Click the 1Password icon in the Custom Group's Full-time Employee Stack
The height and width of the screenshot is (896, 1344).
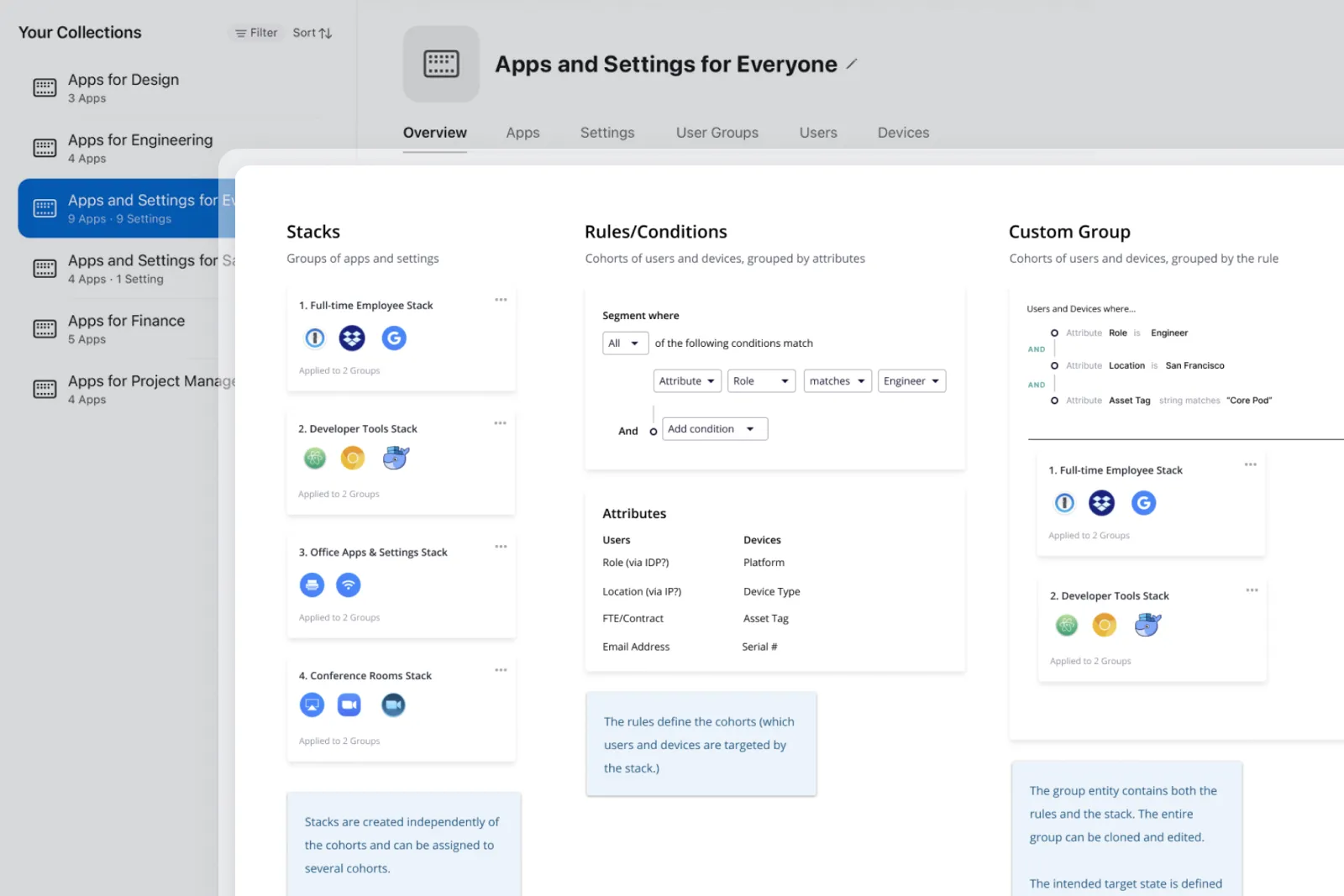pyautogui.click(x=1064, y=502)
